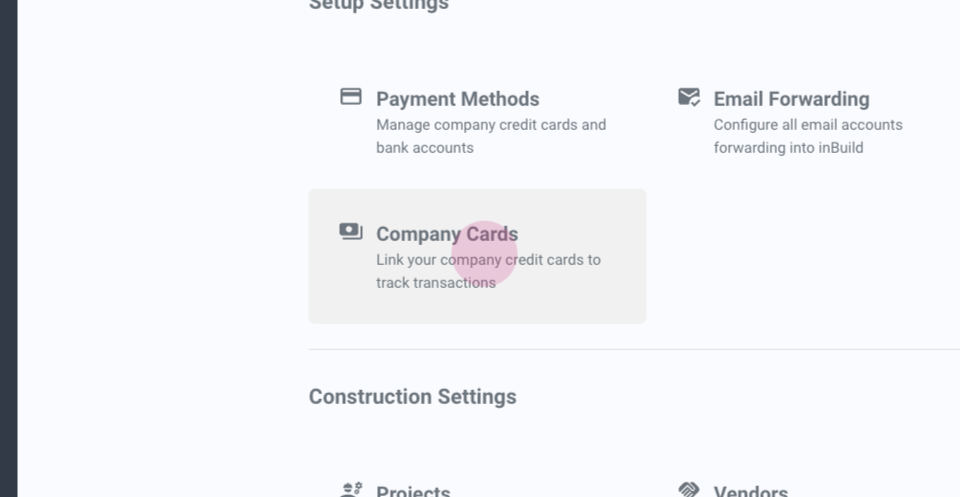
Task: Go to the Vendors settings title
Action: 750,491
